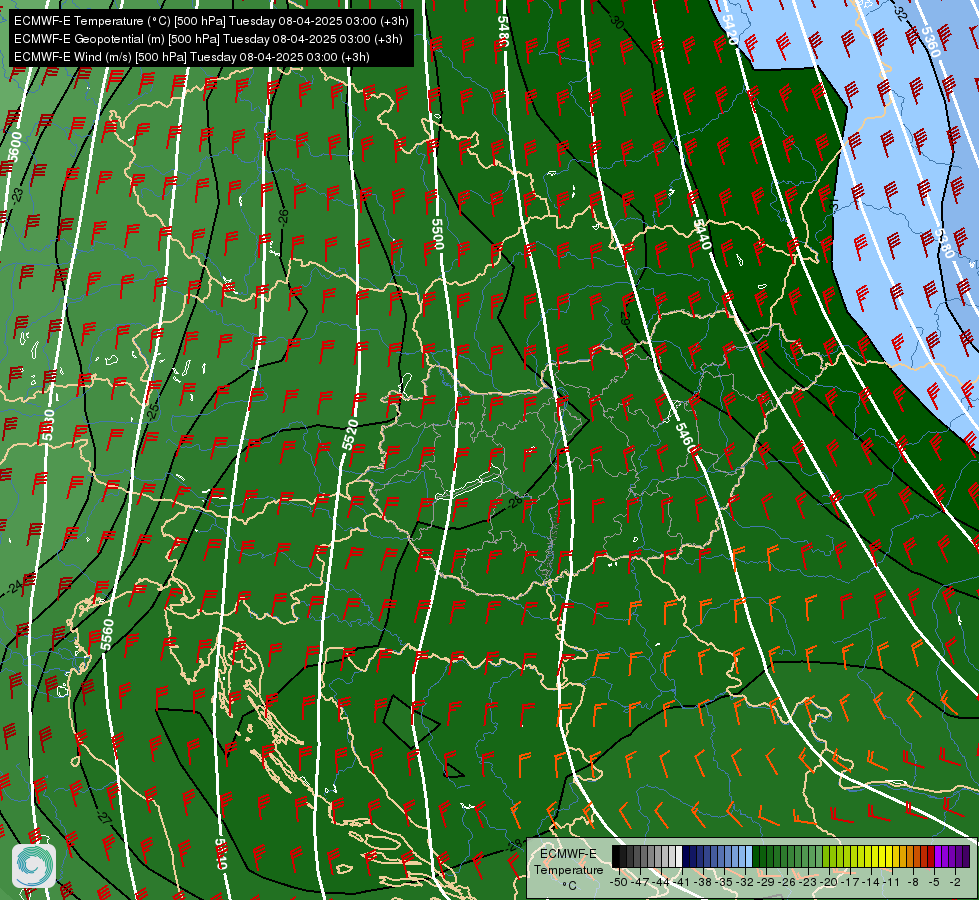Image resolution: width=979 pixels, height=900 pixels.
Task: Click the colorbar tick label -2
Action: click(955, 882)
